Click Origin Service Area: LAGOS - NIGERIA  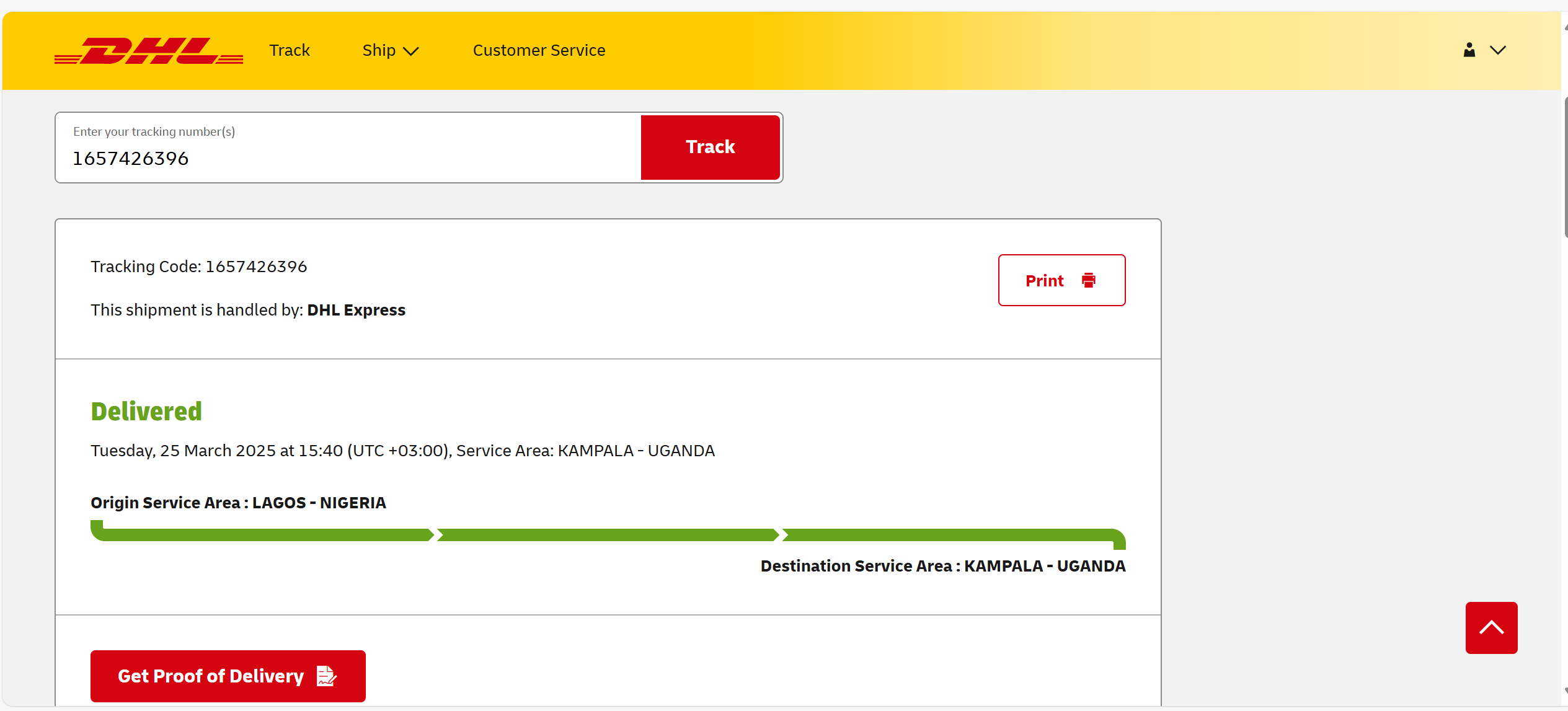pyautogui.click(x=238, y=503)
